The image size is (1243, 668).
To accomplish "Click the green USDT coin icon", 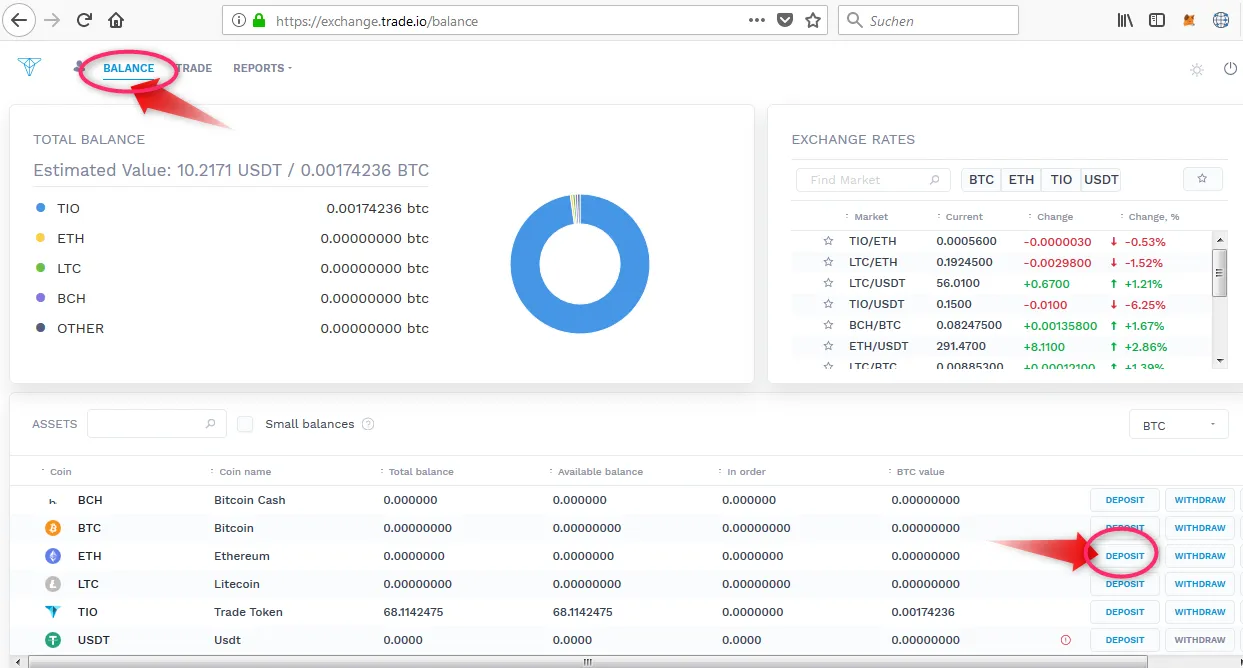I will click(53, 640).
